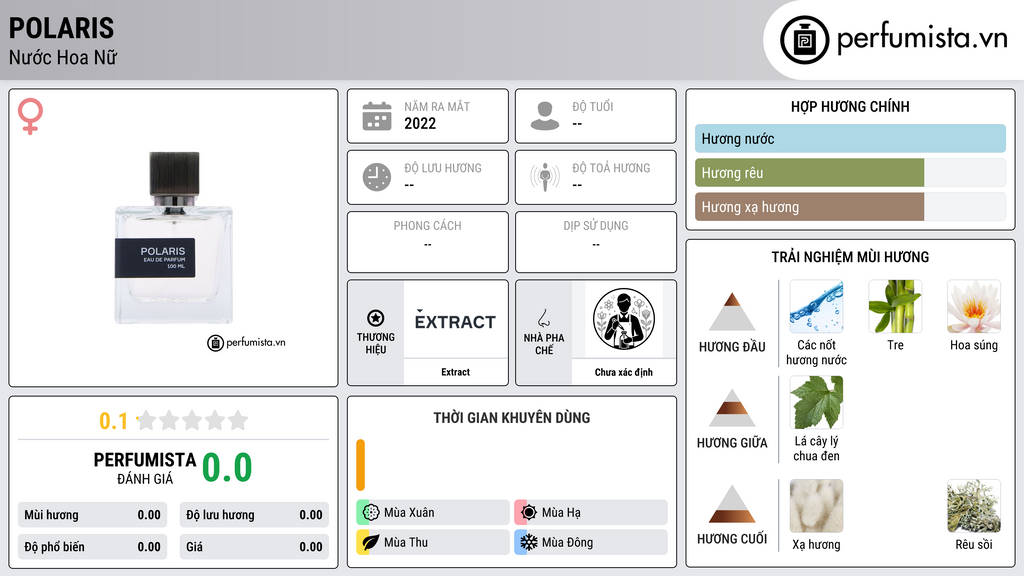Click the nose icon above Nhà Pha Chế

(543, 318)
